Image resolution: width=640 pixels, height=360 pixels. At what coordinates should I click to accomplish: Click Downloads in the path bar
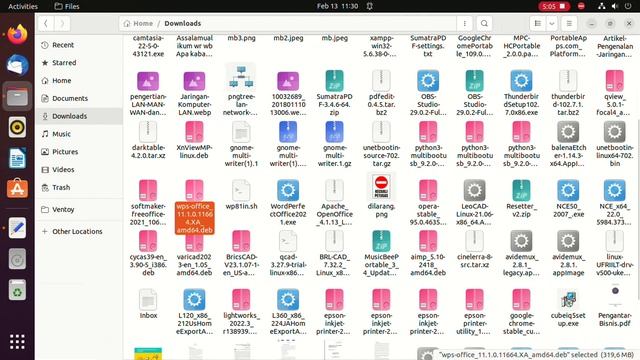(x=182, y=24)
